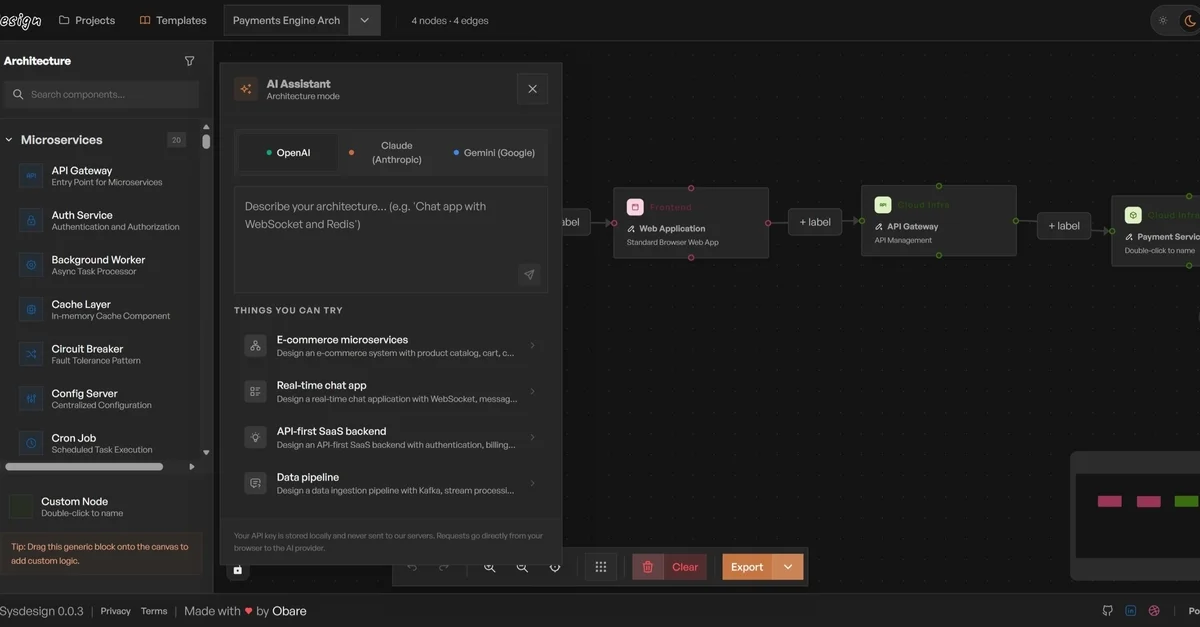
Task: Click the Clear canvas button
Action: [670, 567]
